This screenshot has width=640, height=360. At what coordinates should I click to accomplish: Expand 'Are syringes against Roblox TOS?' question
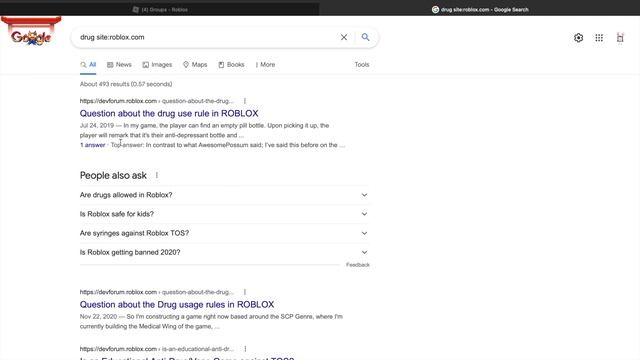[224, 233]
